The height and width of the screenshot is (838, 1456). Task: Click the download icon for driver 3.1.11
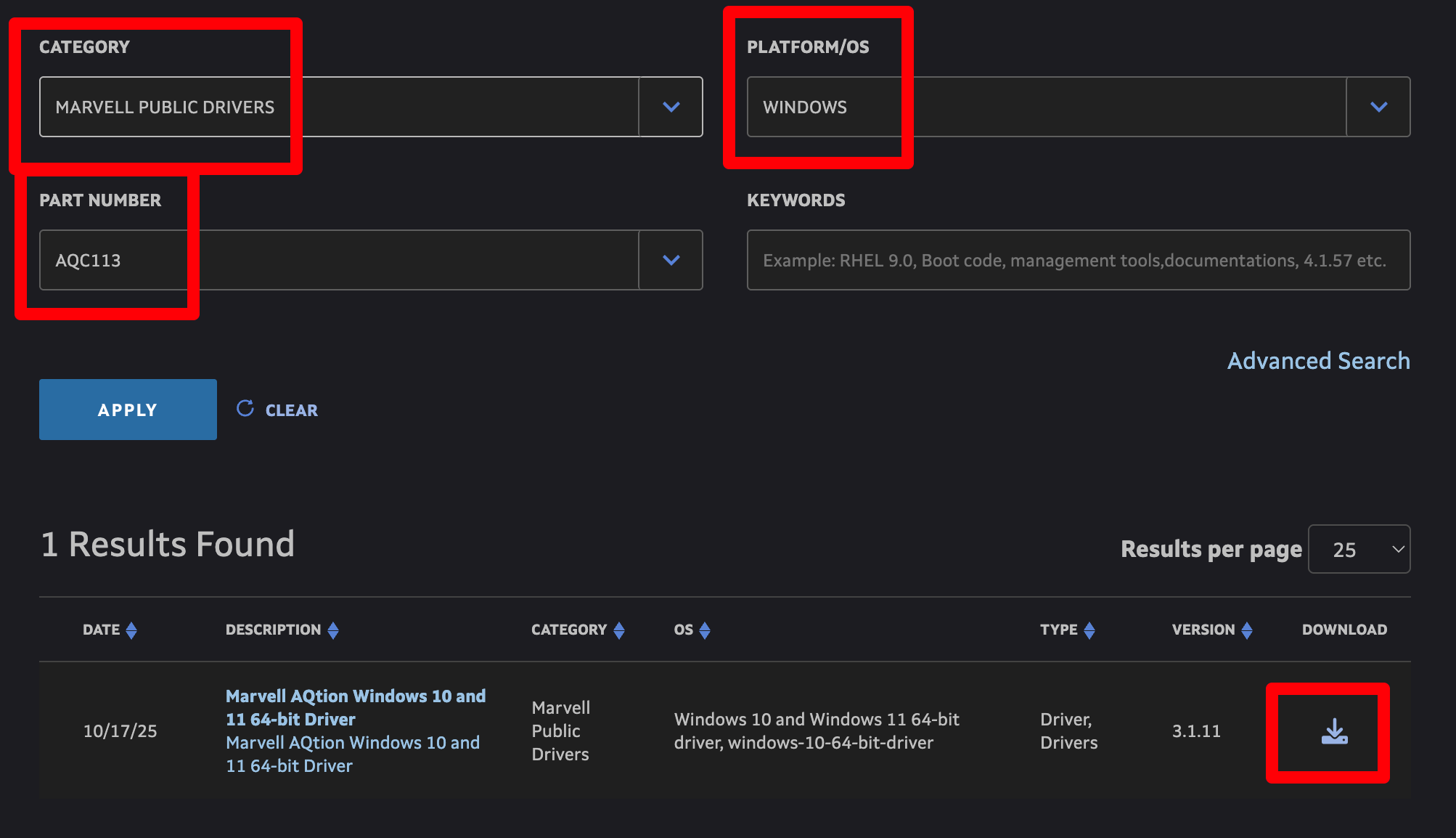tap(1334, 732)
